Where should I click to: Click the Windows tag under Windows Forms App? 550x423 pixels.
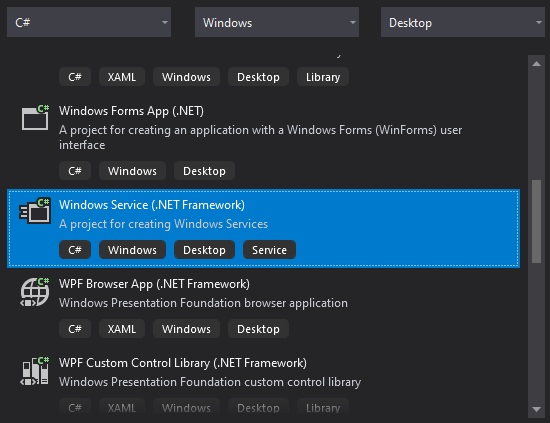132,171
